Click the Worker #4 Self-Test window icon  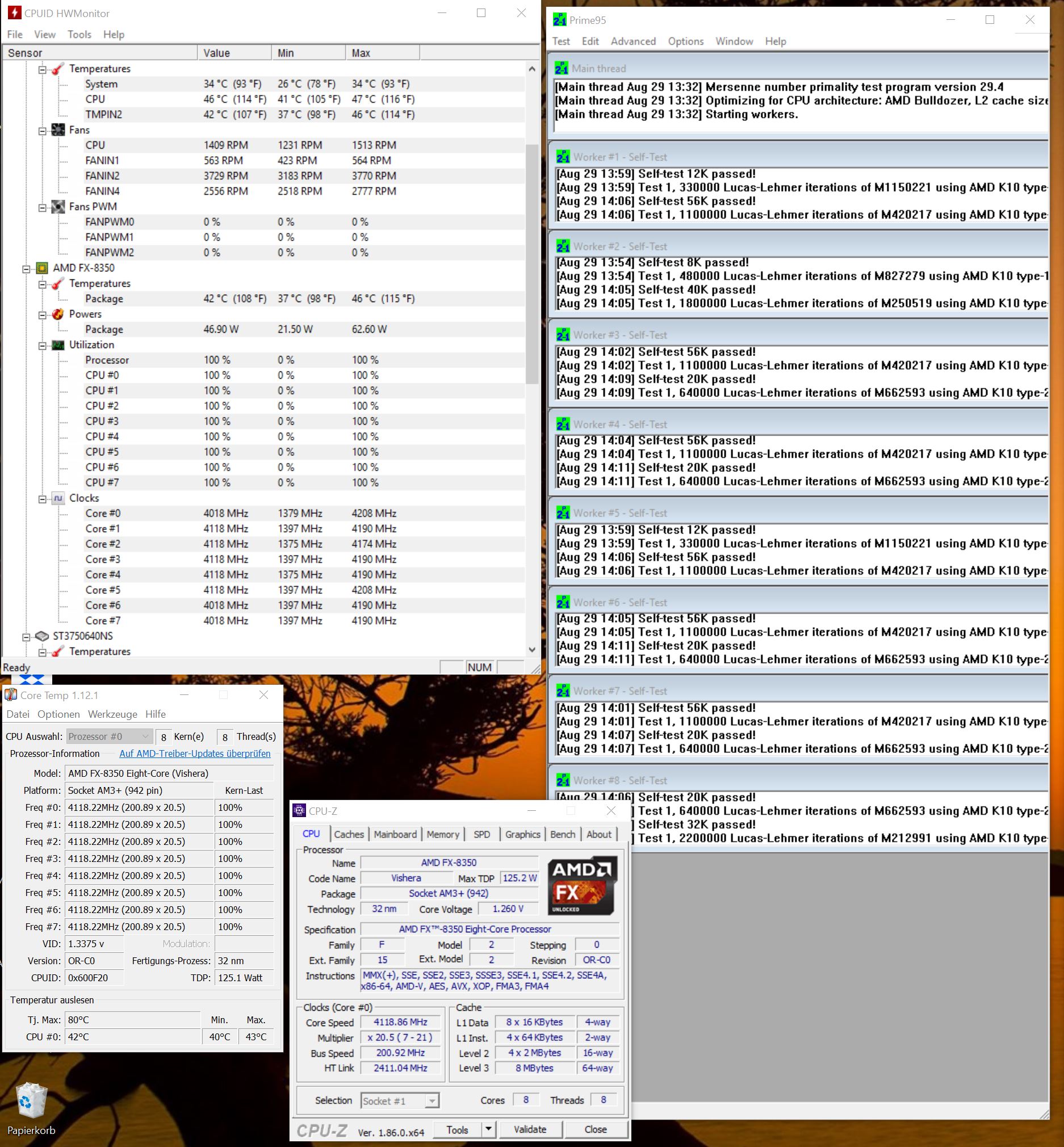coord(563,424)
